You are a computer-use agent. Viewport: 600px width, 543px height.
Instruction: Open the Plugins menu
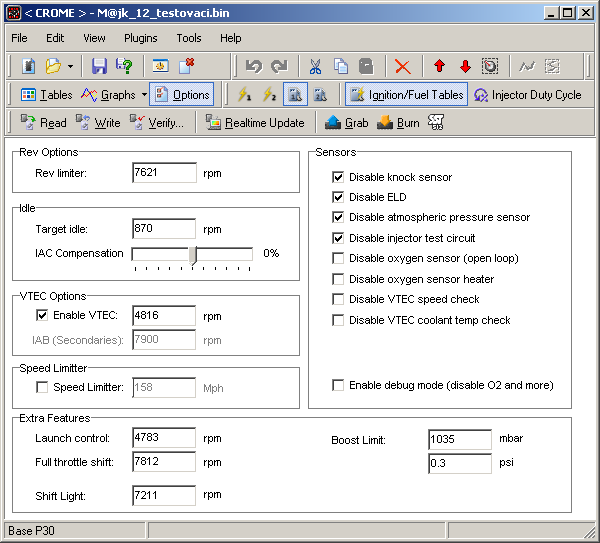pos(141,38)
